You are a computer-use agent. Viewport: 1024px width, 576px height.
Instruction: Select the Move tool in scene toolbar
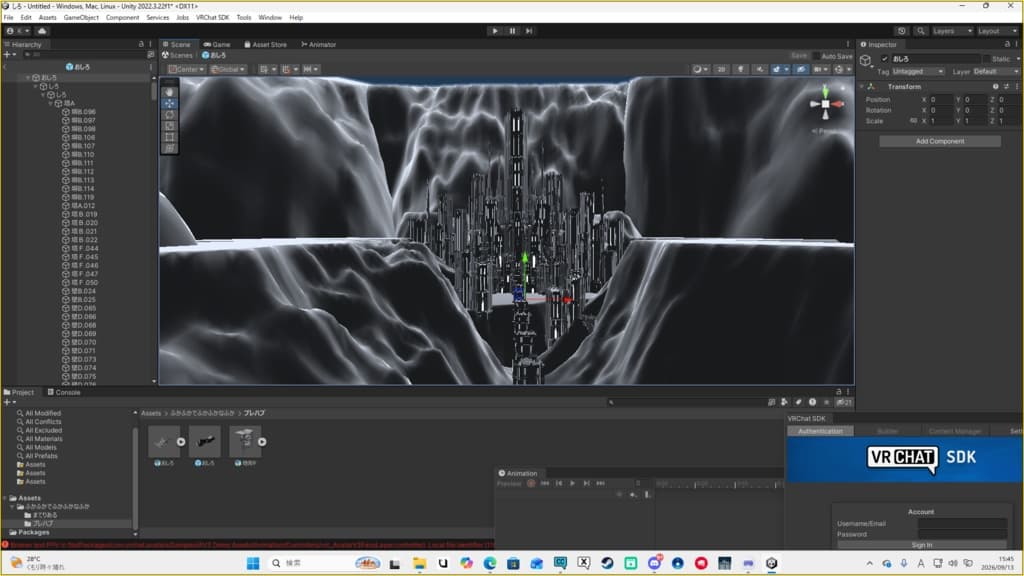click(x=170, y=103)
